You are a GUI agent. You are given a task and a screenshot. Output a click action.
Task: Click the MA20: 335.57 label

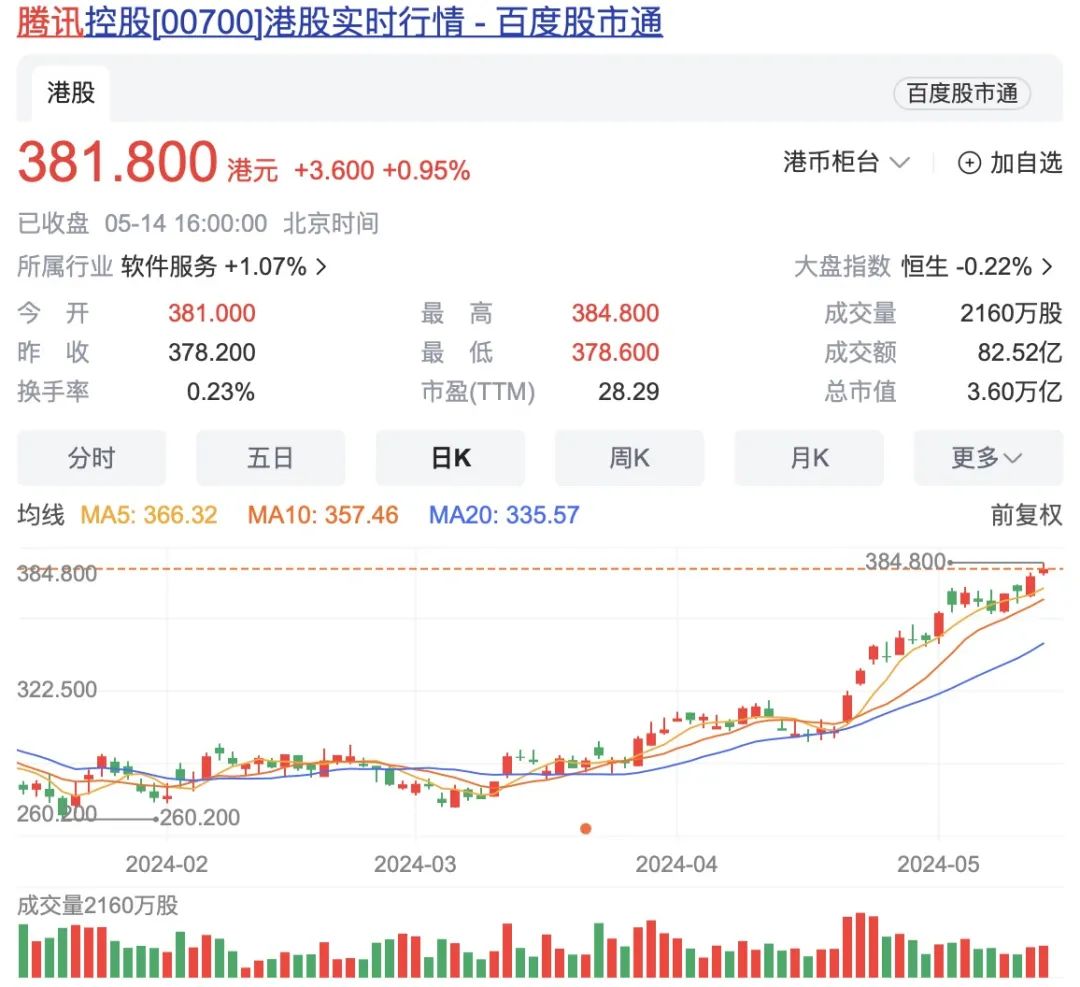pos(504,515)
